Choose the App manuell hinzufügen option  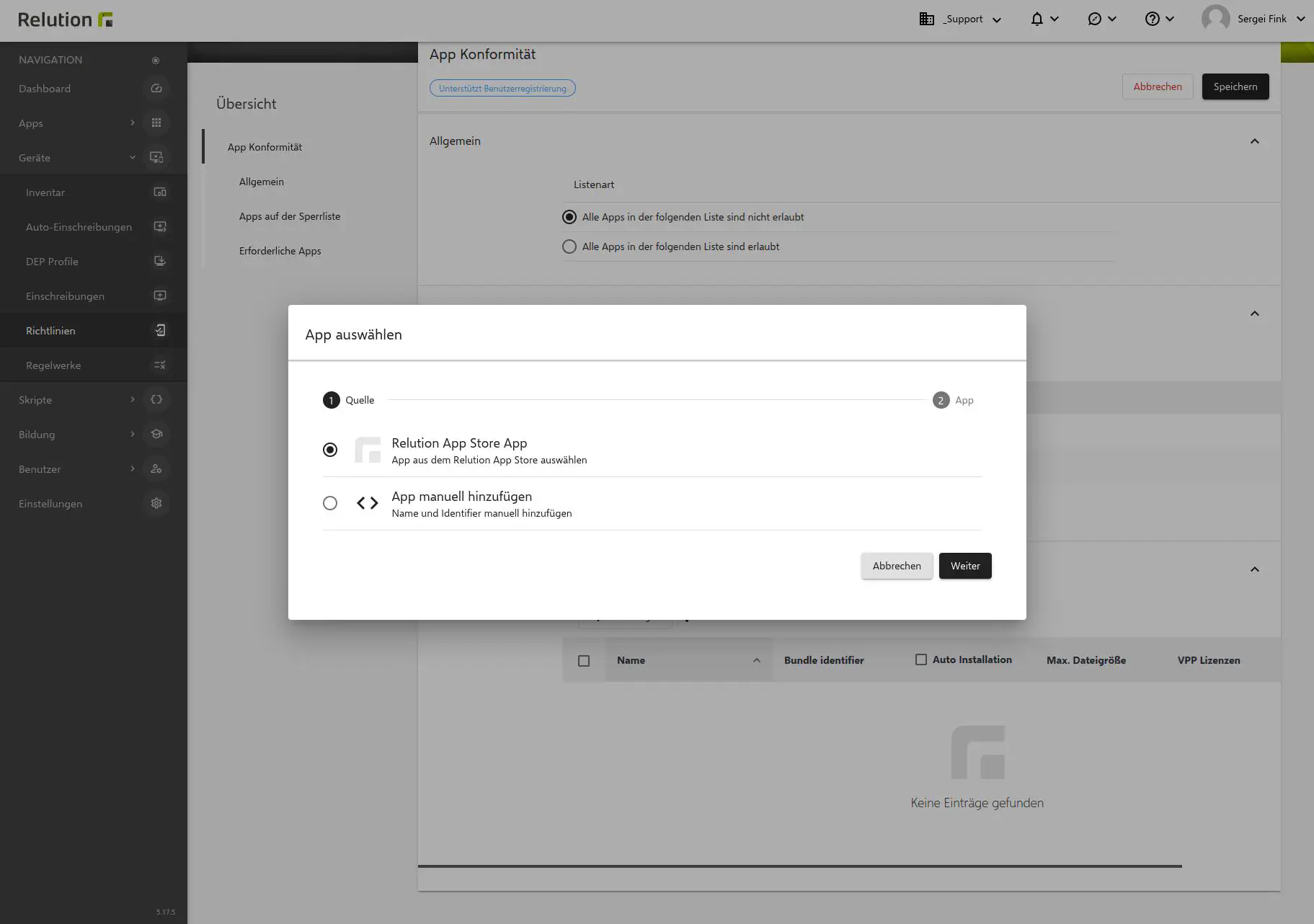[x=330, y=503]
